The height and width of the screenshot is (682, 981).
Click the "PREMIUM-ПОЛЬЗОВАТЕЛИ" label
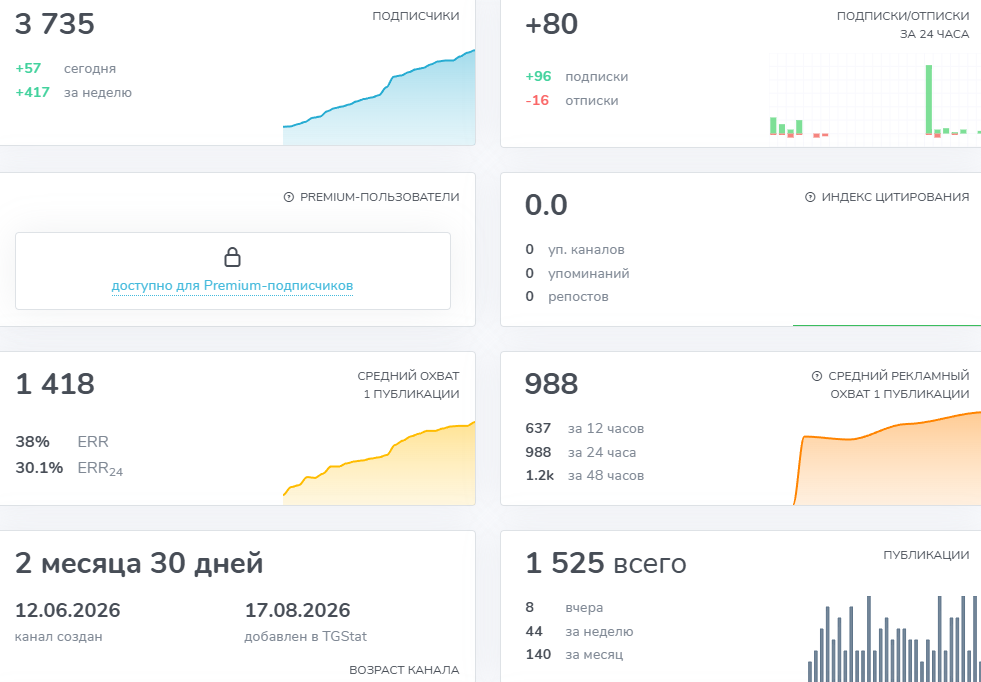point(380,197)
